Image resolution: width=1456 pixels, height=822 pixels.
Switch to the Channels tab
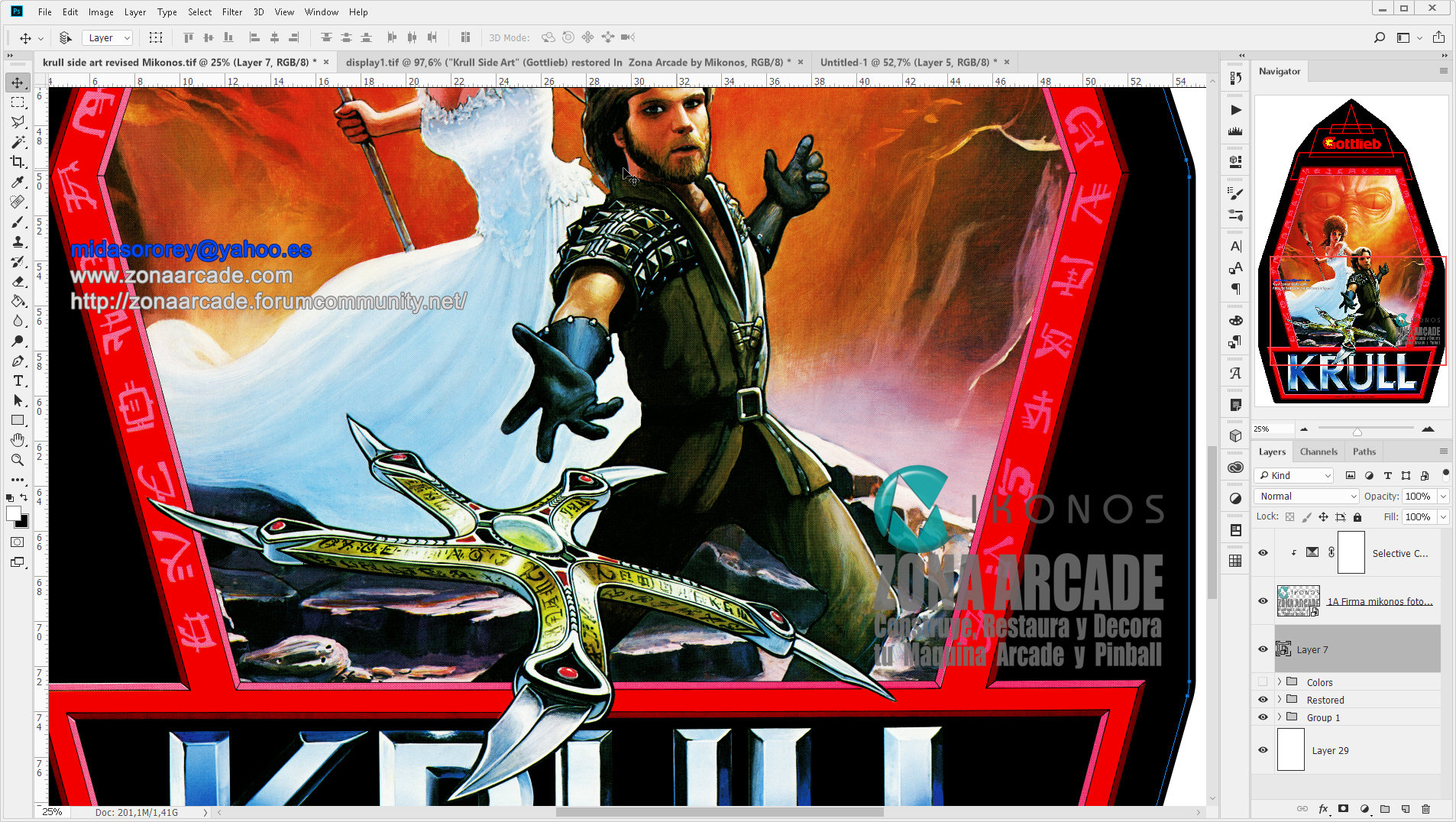pyautogui.click(x=1318, y=451)
